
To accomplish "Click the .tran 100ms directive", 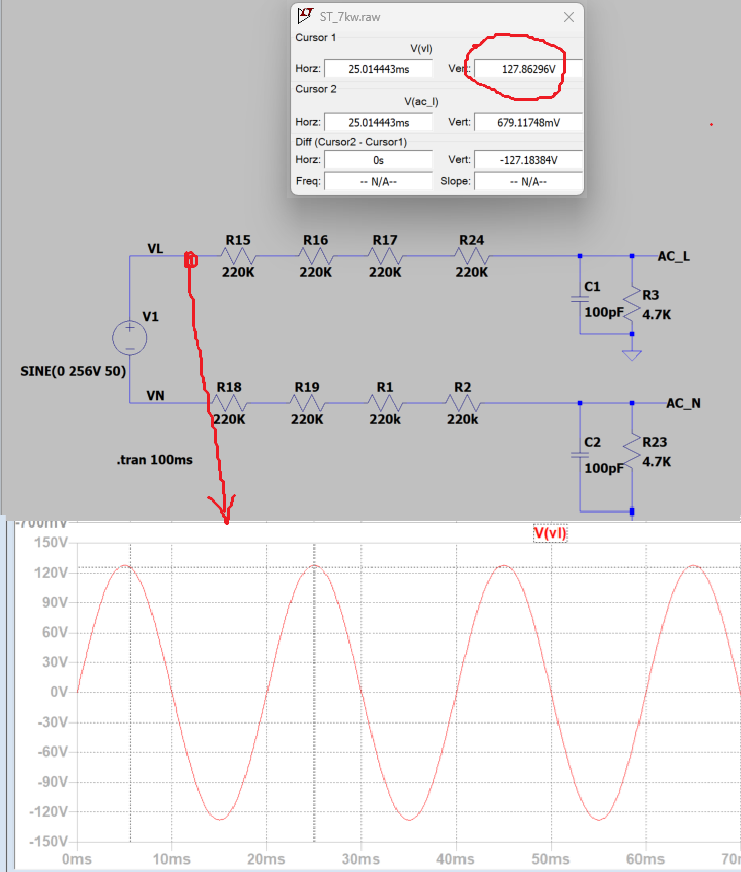I will point(155,460).
